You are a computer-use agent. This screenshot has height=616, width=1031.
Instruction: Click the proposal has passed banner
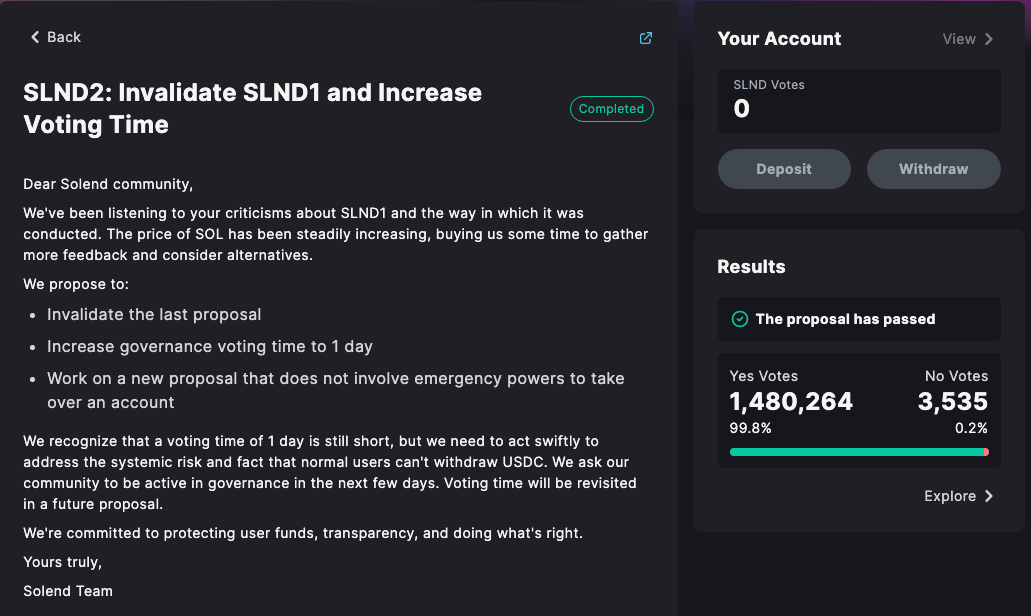coord(859,319)
